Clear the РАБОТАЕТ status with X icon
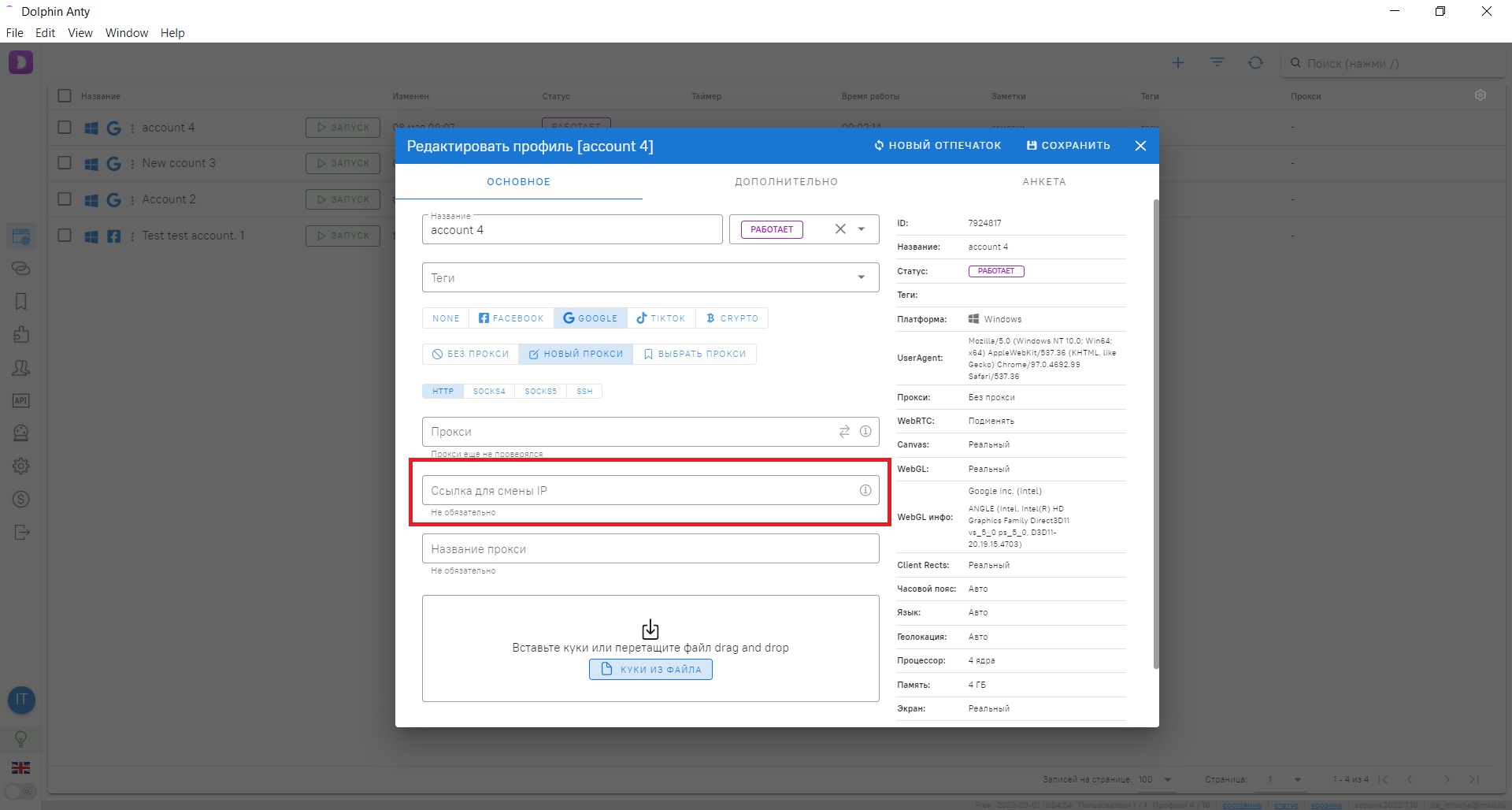Image resolution: width=1512 pixels, height=810 pixels. 840,229
